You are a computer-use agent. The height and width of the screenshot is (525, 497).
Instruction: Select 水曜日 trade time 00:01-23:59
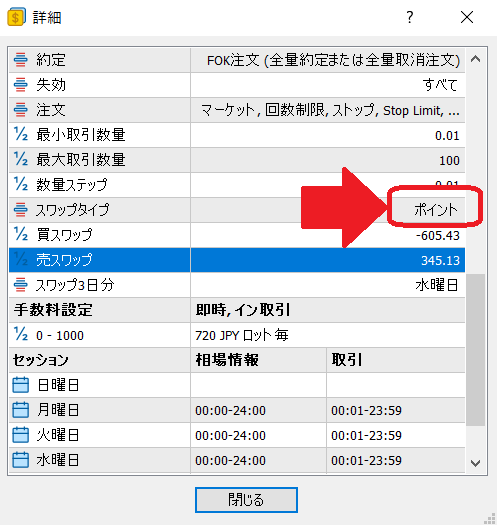[366, 461]
